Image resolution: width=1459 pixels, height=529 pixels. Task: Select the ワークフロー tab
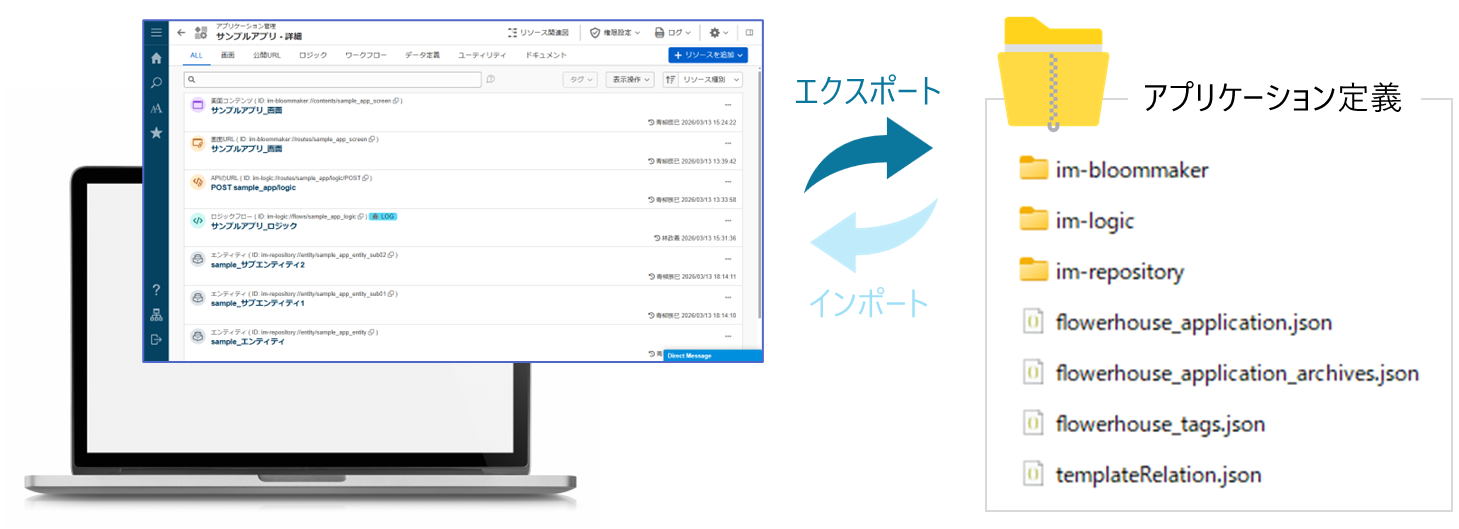pos(365,55)
